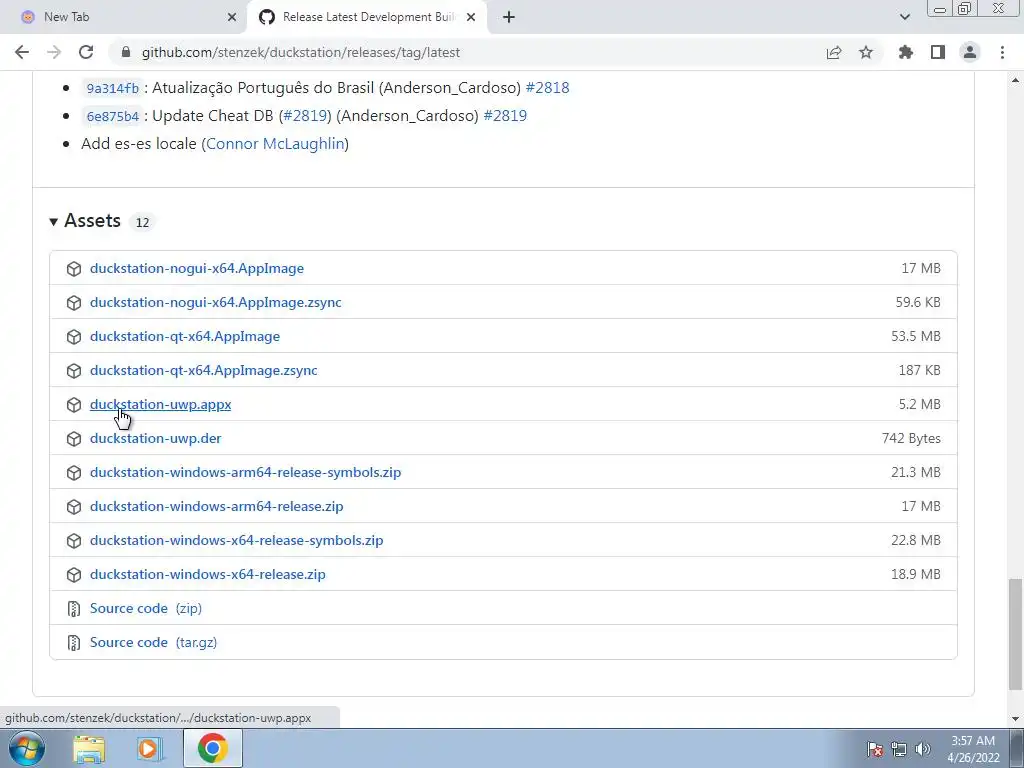
Task: Download duckstation-uwp.appx
Action: coord(161,404)
